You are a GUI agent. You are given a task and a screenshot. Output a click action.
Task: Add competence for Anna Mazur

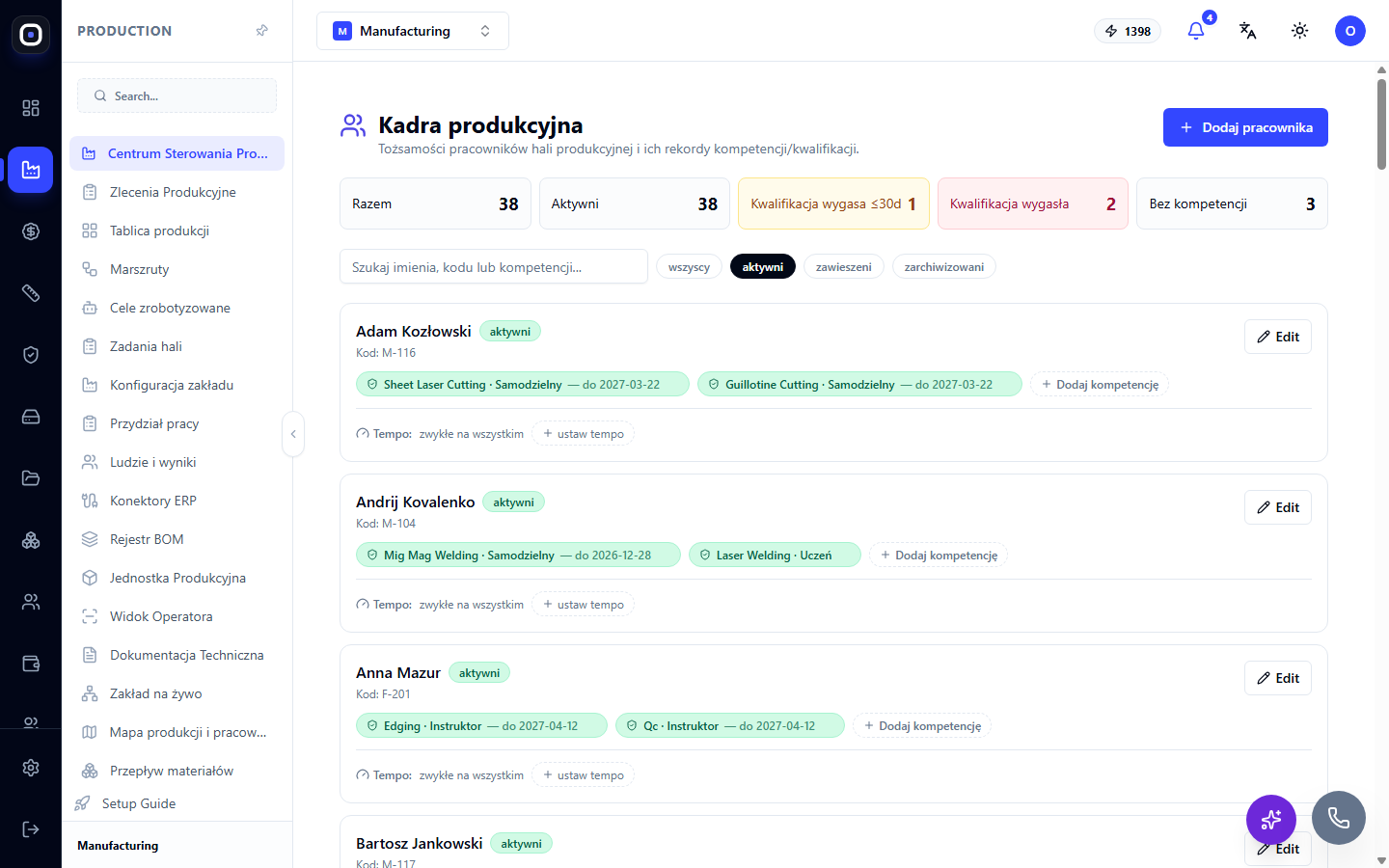point(922,726)
